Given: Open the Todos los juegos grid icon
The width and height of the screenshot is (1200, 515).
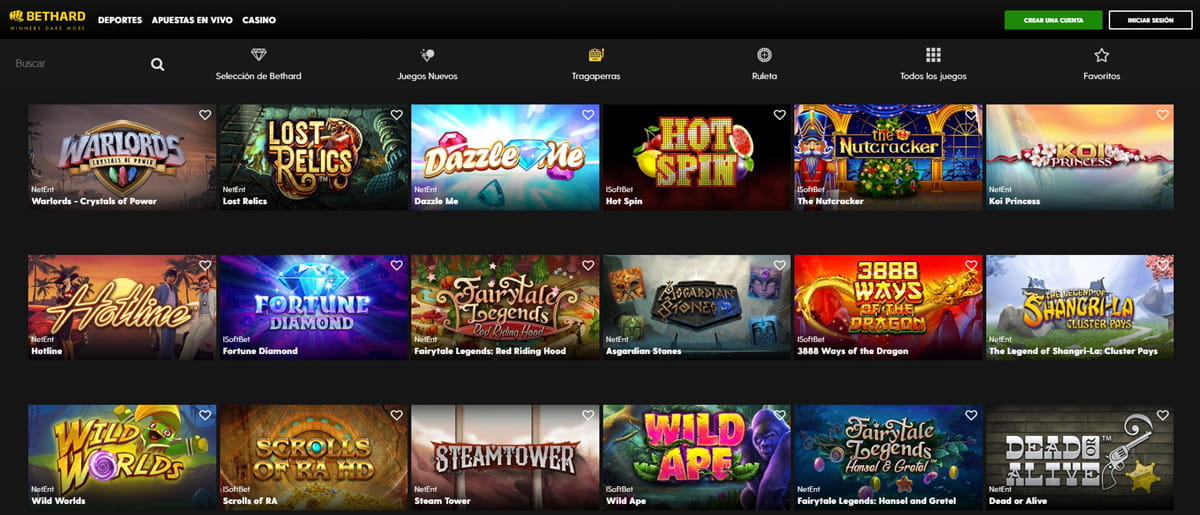Looking at the screenshot, I should (x=933, y=55).
